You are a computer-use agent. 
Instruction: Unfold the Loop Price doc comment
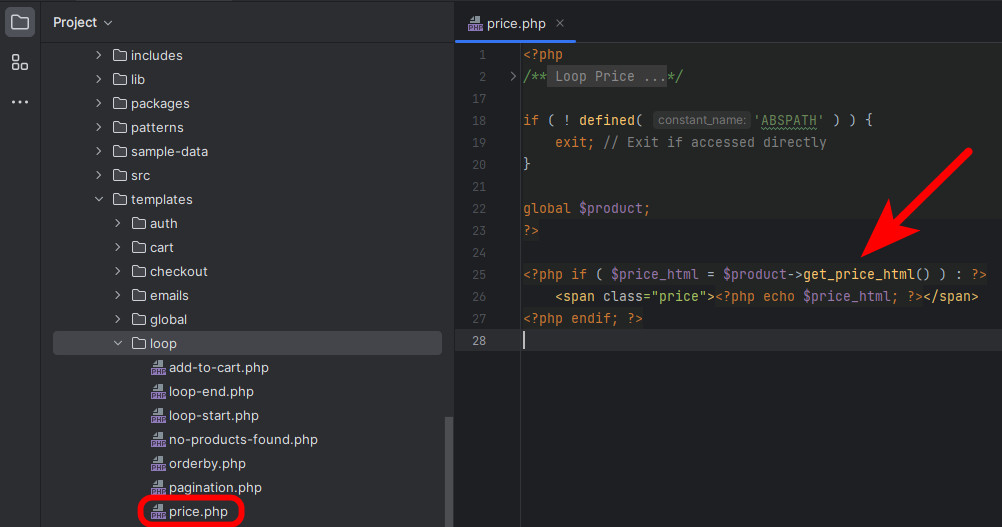click(513, 77)
